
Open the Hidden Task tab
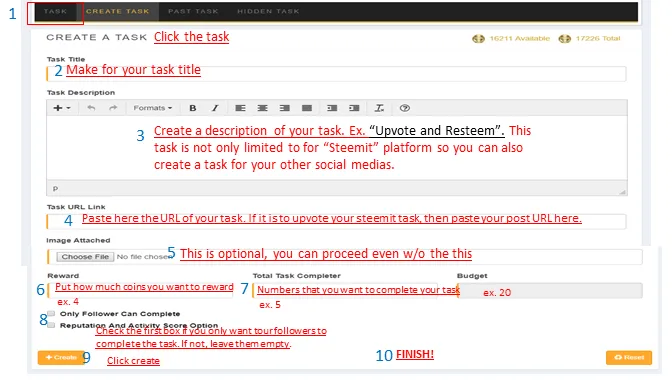[x=268, y=12]
